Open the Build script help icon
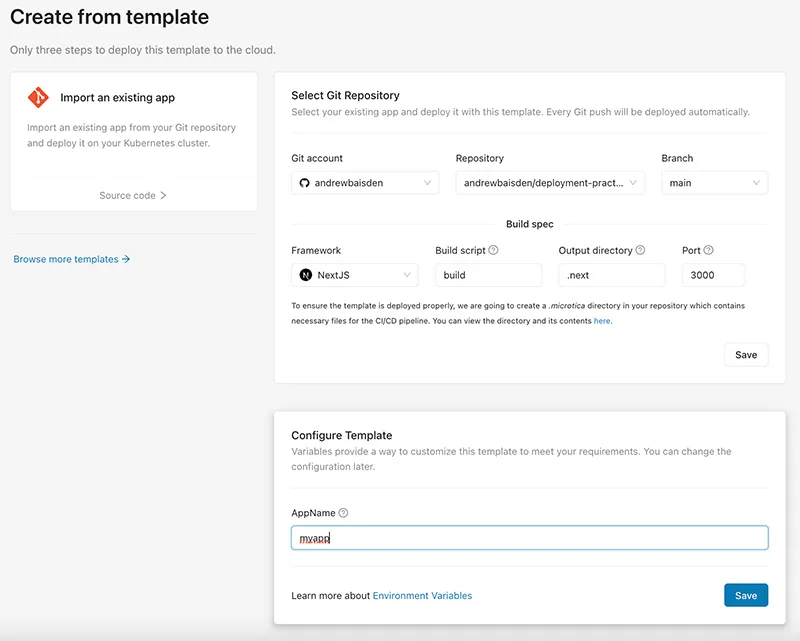Viewport: 800px width, 641px height. click(493, 250)
